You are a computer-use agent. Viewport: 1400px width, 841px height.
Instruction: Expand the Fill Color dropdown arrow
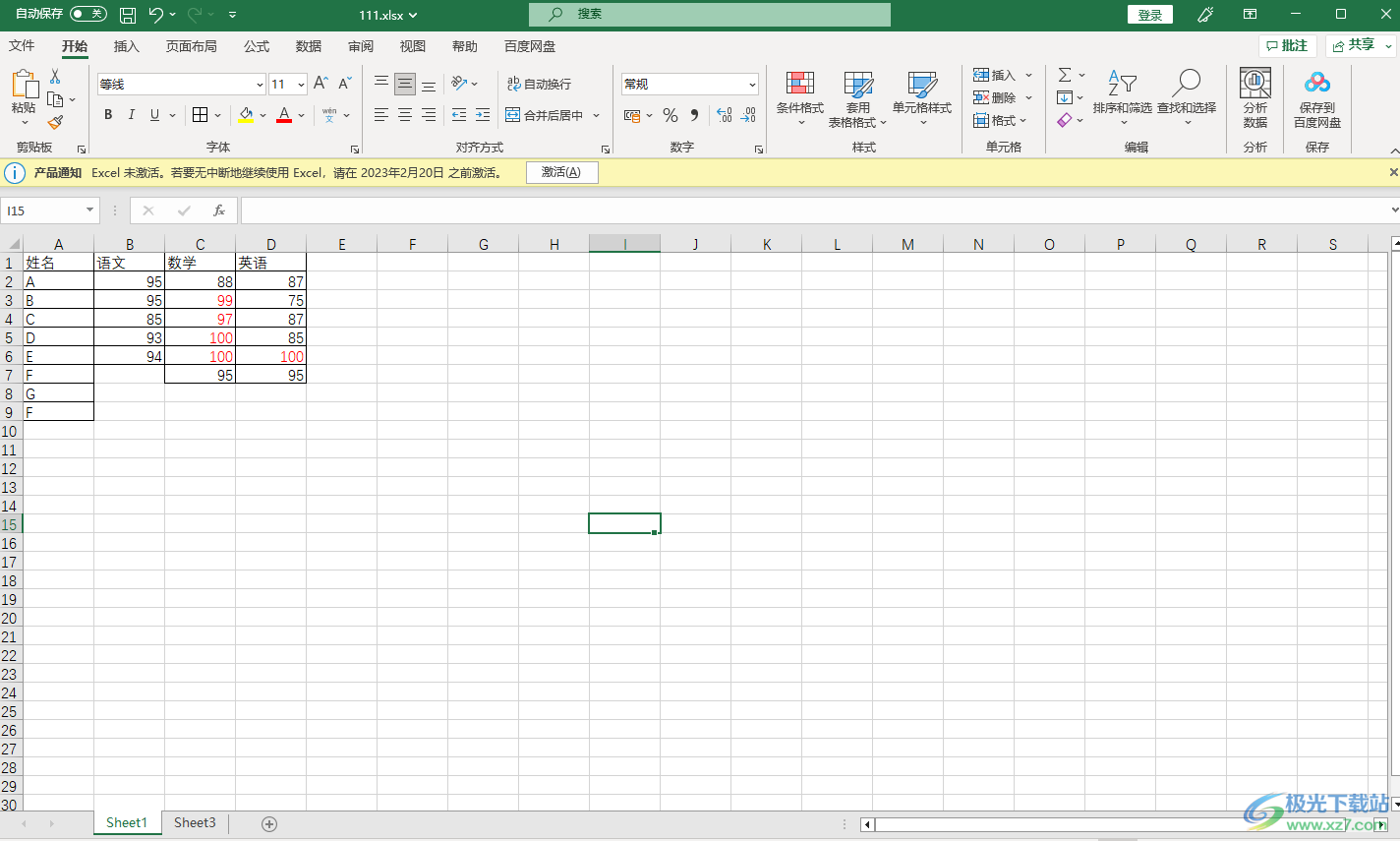point(262,115)
